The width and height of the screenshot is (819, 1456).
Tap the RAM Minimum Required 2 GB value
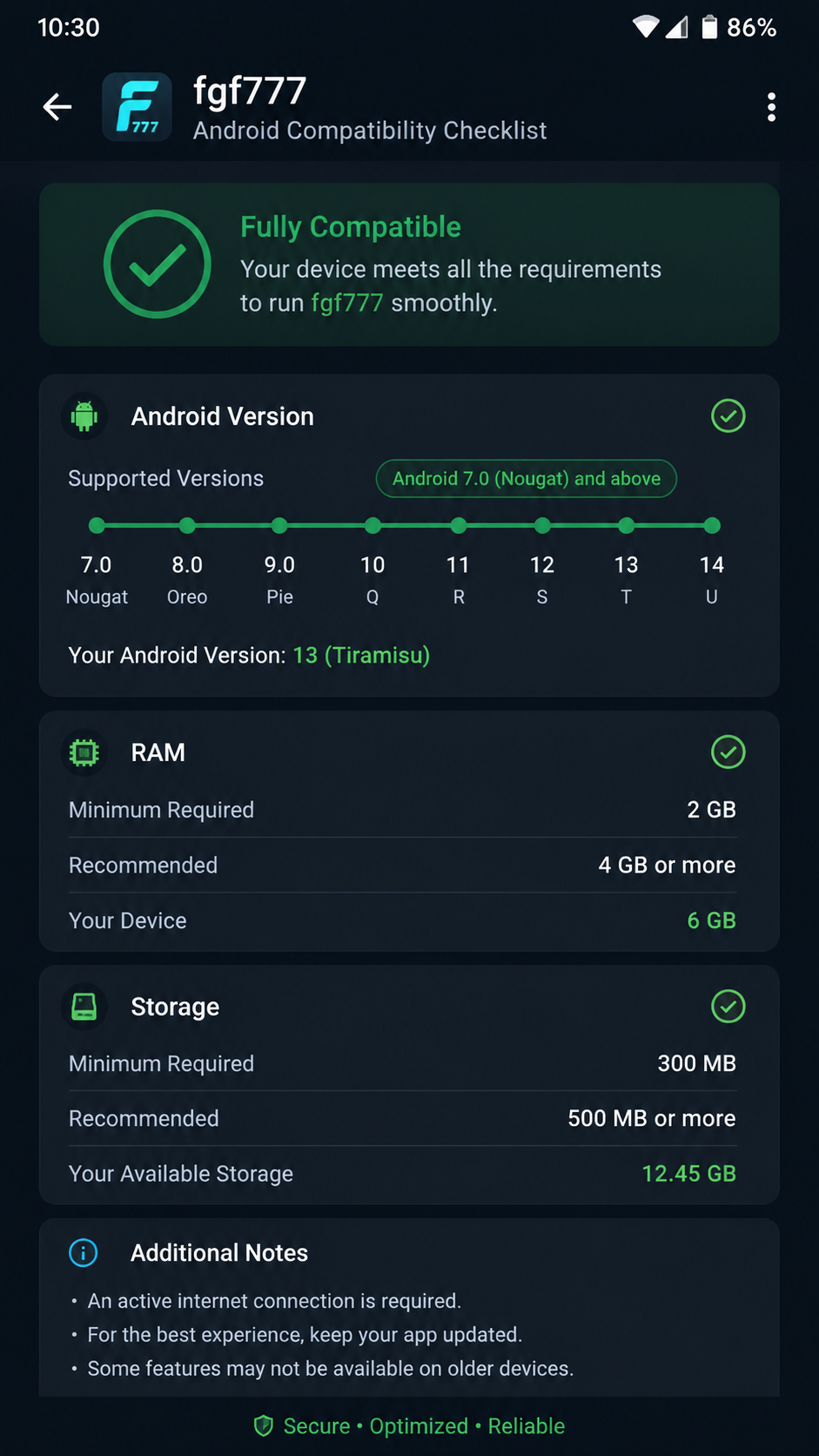711,810
